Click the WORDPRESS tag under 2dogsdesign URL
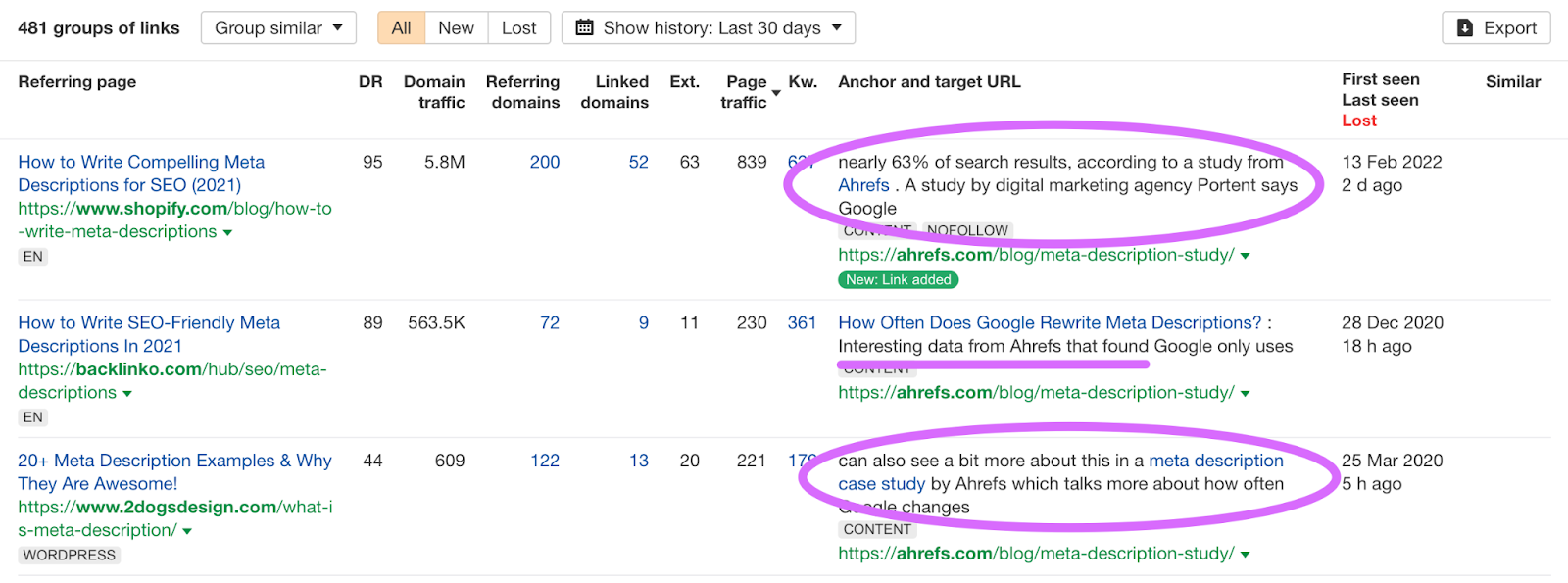1568x583 pixels. point(70,556)
